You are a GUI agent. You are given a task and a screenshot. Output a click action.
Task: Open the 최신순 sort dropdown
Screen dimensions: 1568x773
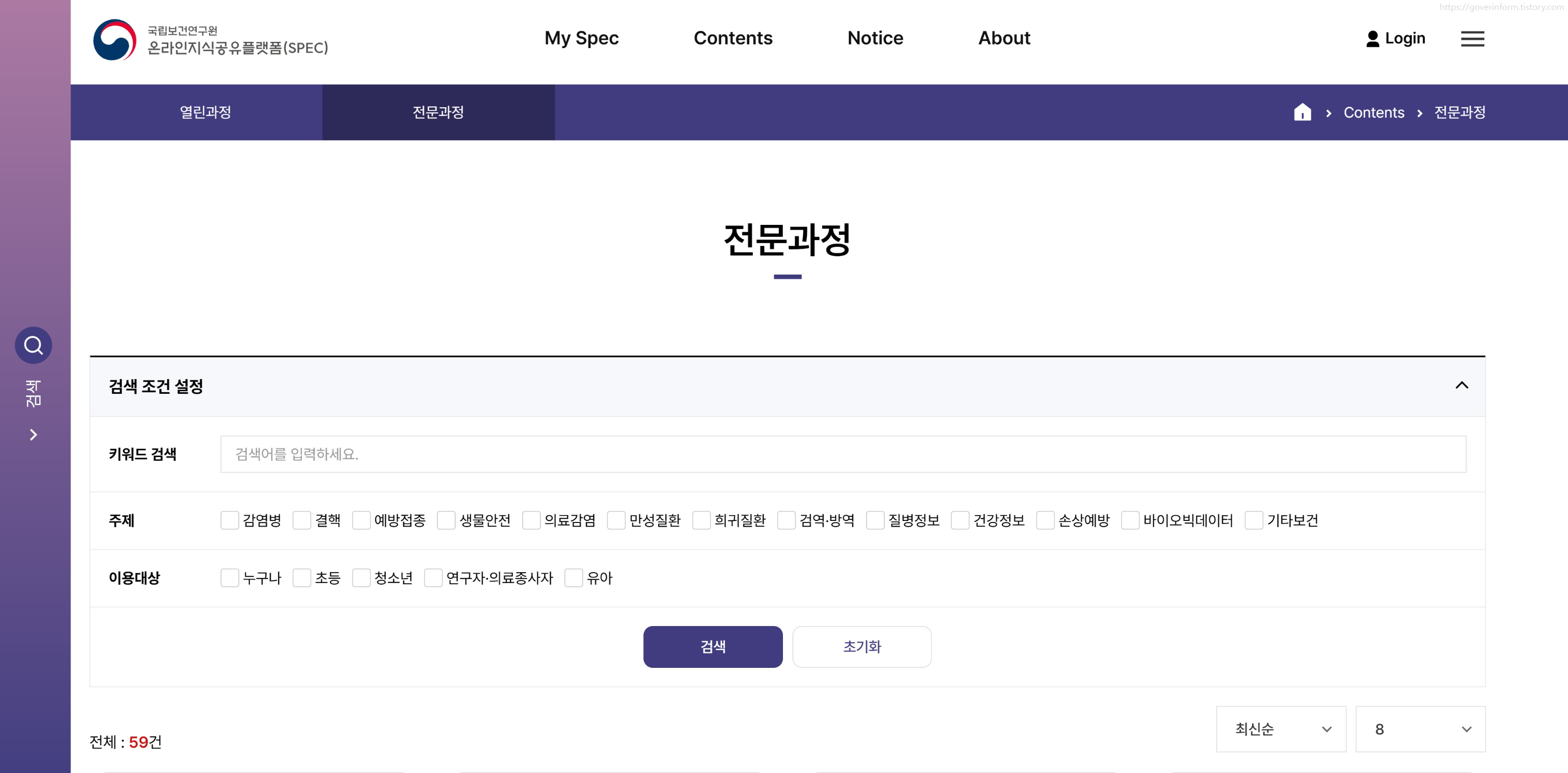pos(1281,729)
